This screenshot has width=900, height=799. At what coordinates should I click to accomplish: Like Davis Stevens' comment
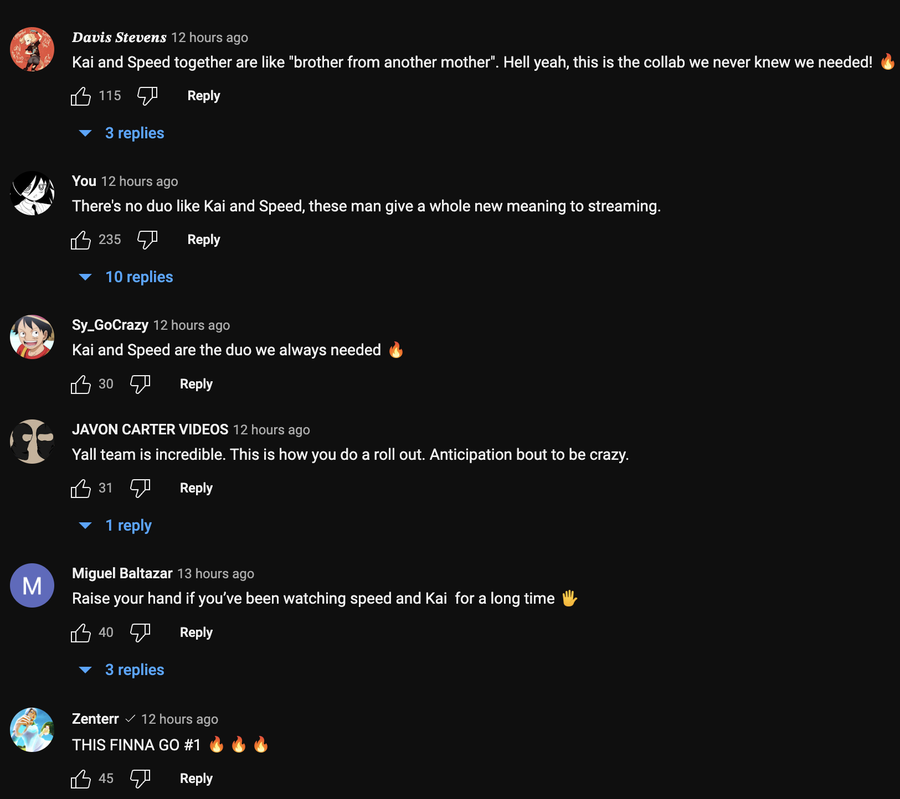tap(81, 96)
